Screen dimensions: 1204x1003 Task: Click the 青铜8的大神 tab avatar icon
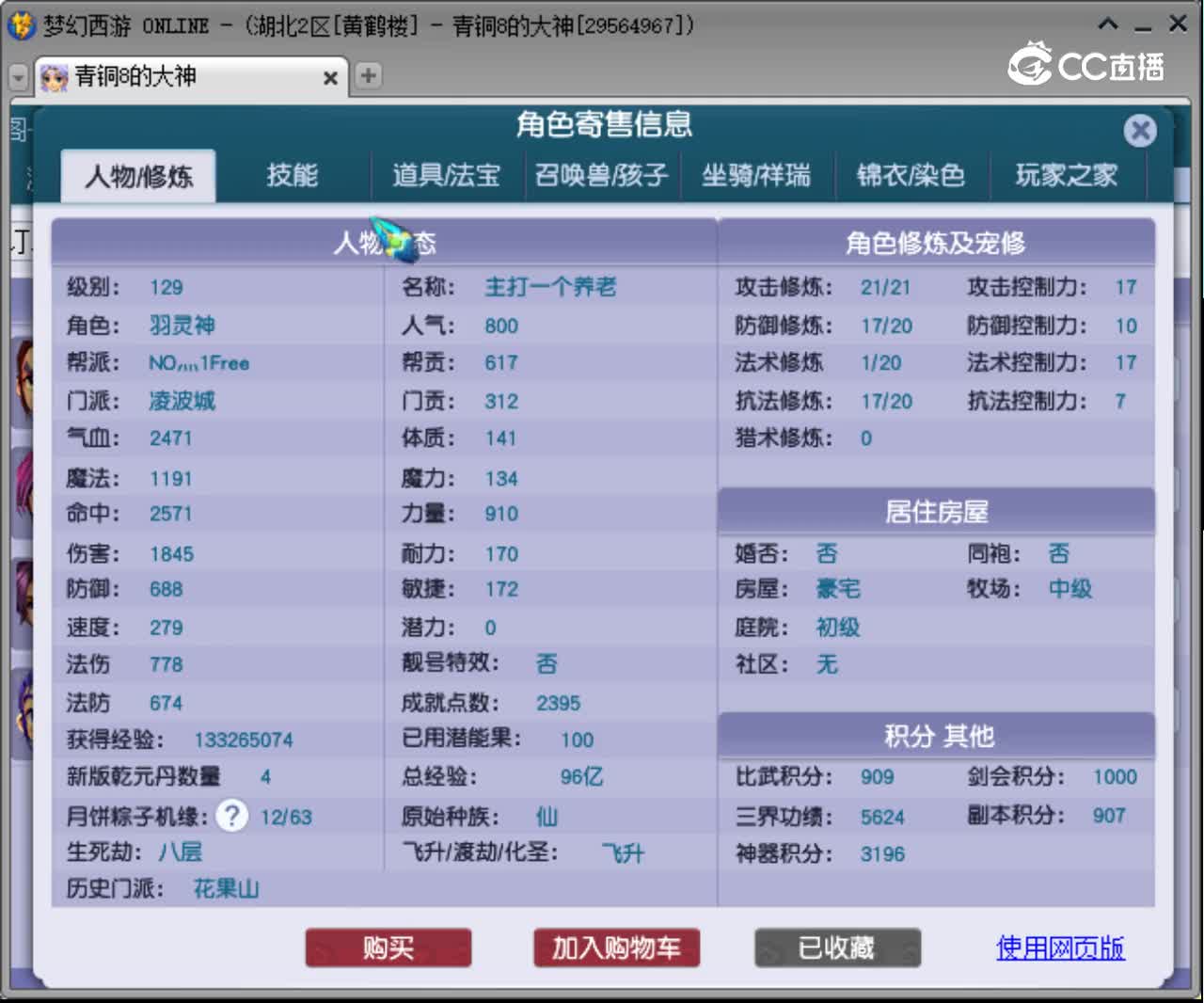click(54, 77)
